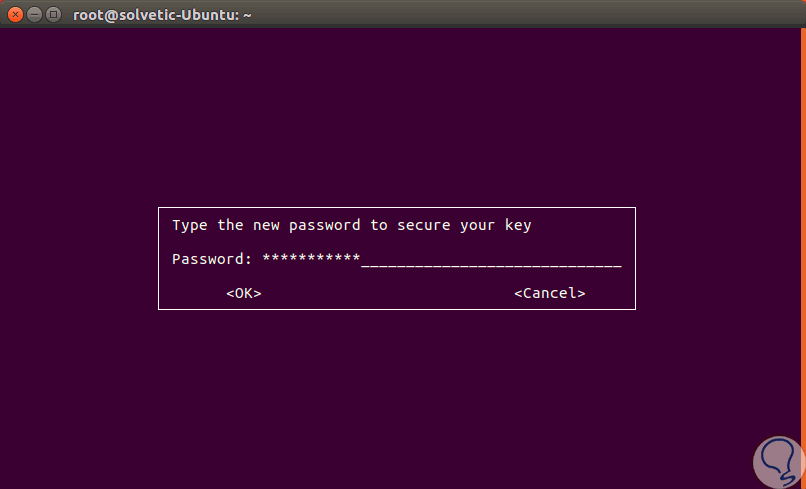This screenshot has width=806, height=489.
Task: Click the word "key" in the dialog prompt
Action: (x=518, y=225)
